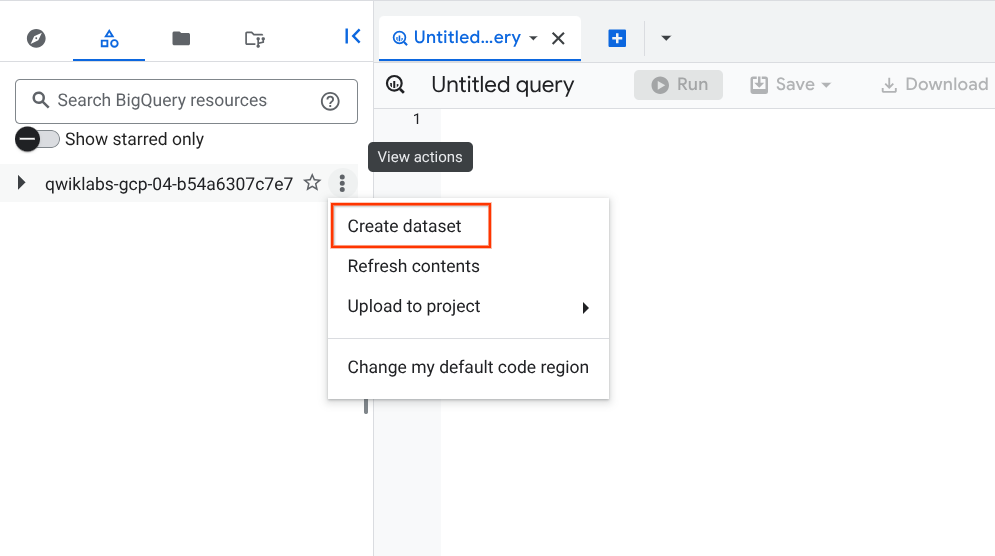Select the shapes resources icon tab
The image size is (995, 556).
point(109,39)
